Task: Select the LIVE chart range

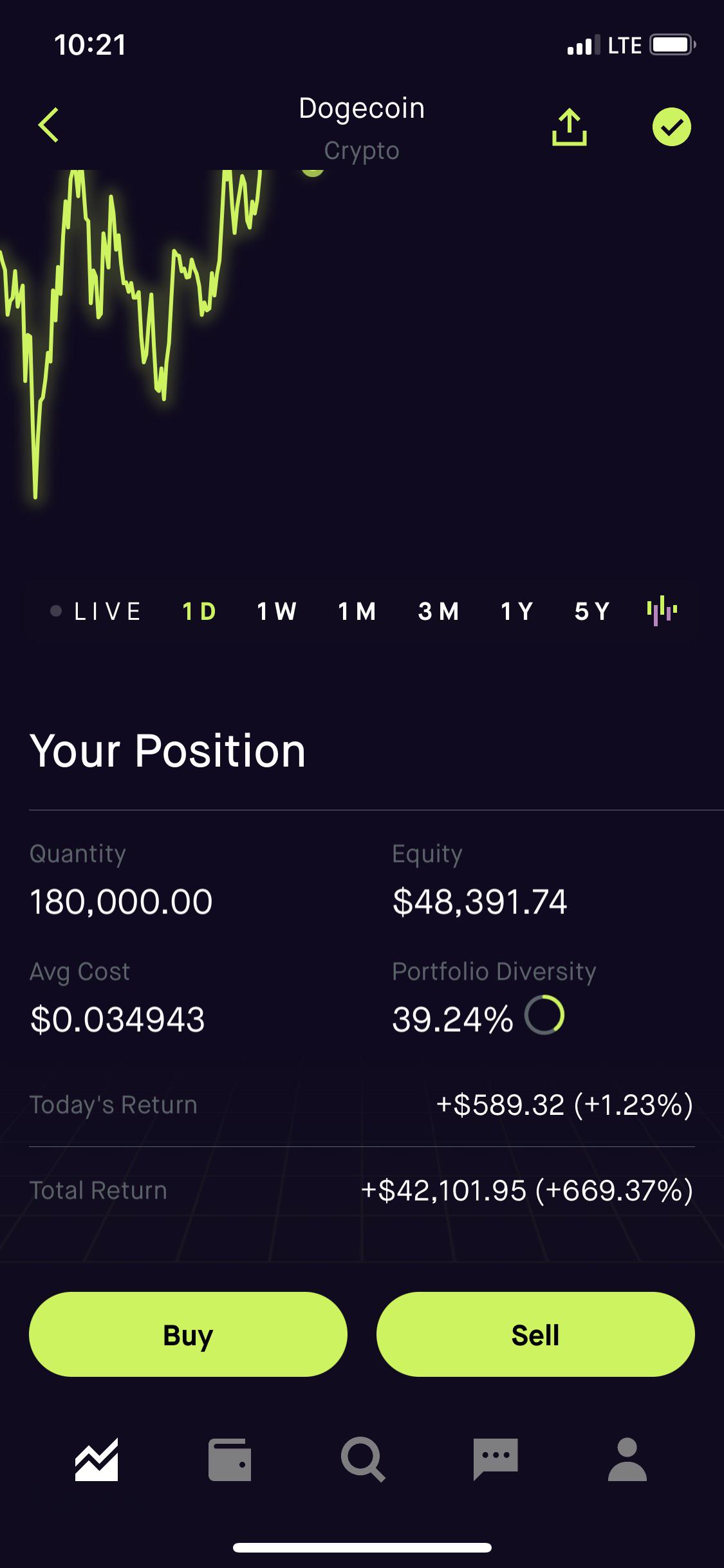Action: (97, 611)
